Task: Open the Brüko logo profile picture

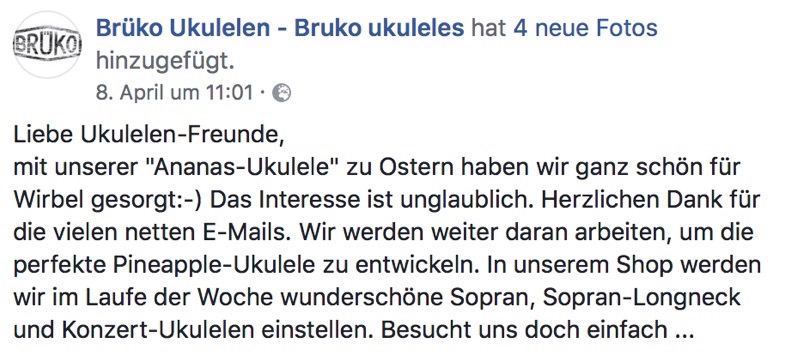Action: (47, 45)
